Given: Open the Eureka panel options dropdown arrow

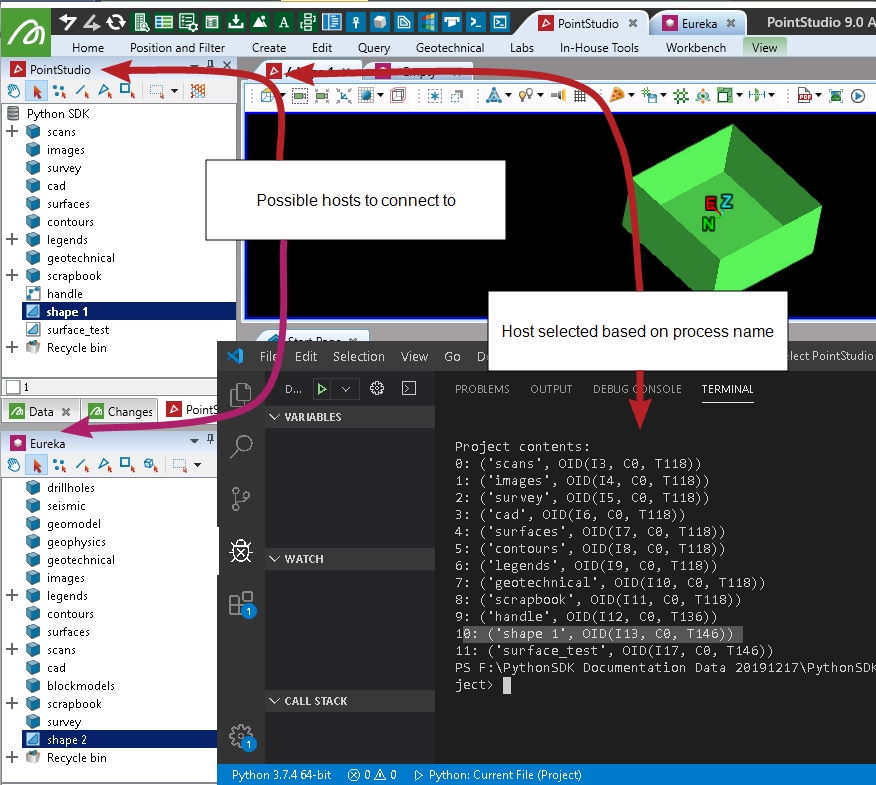Looking at the screenshot, I should point(194,441).
